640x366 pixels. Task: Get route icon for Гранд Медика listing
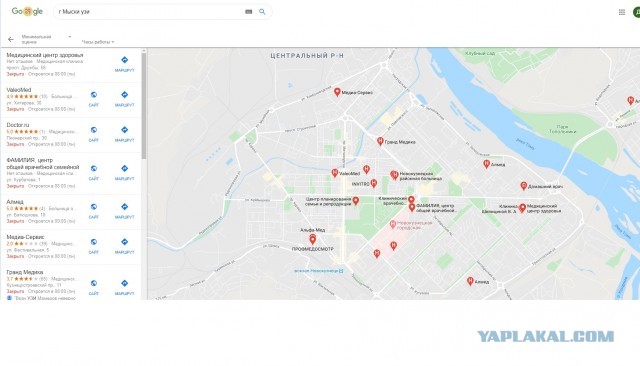point(124,283)
